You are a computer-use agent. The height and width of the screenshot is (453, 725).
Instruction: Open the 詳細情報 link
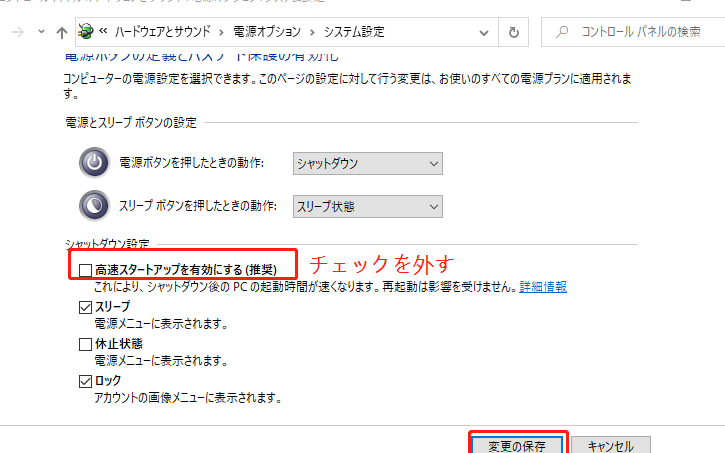(543, 287)
